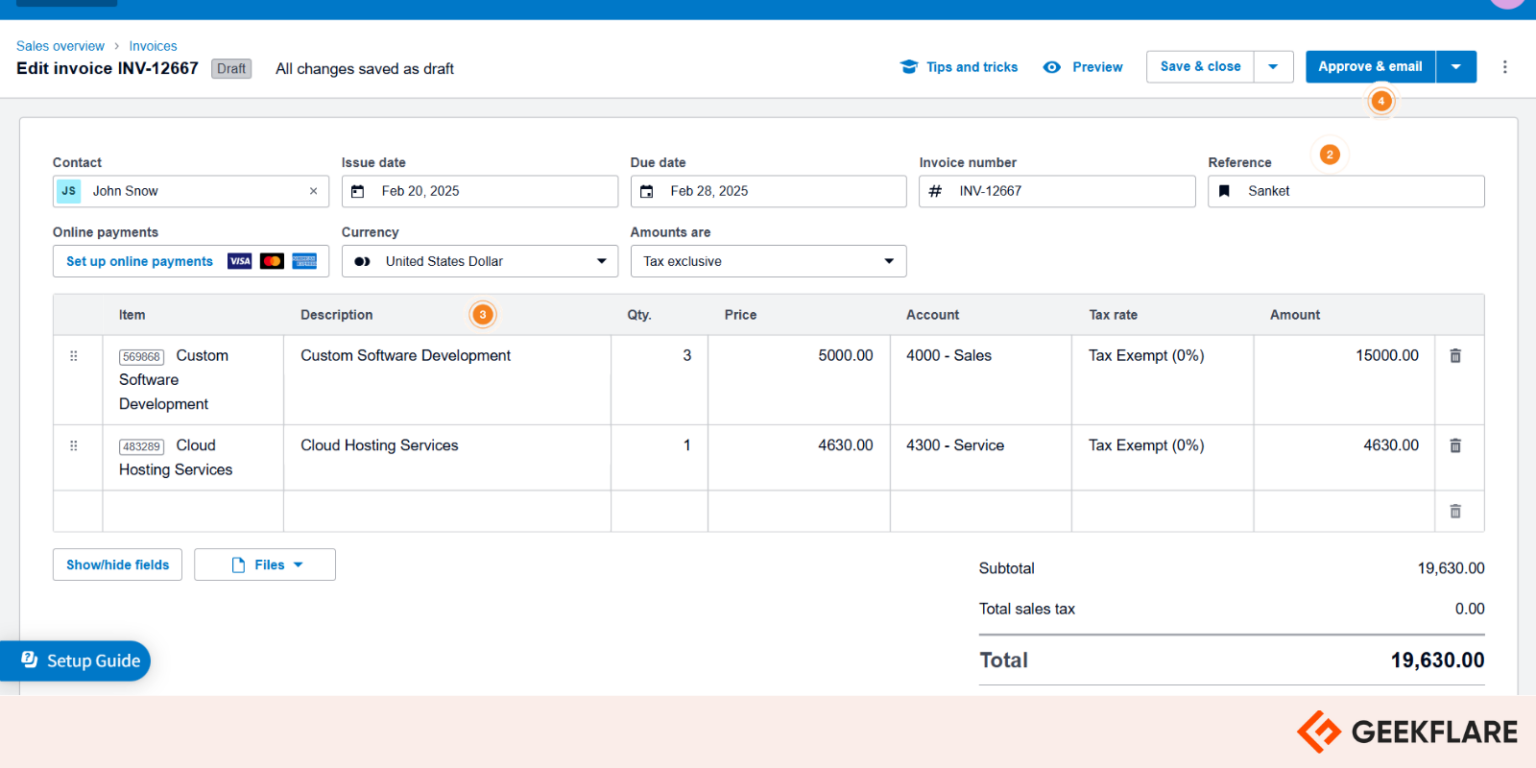Grab drag handle of Custom Software Development row
The width and height of the screenshot is (1536, 768).
[x=73, y=355]
